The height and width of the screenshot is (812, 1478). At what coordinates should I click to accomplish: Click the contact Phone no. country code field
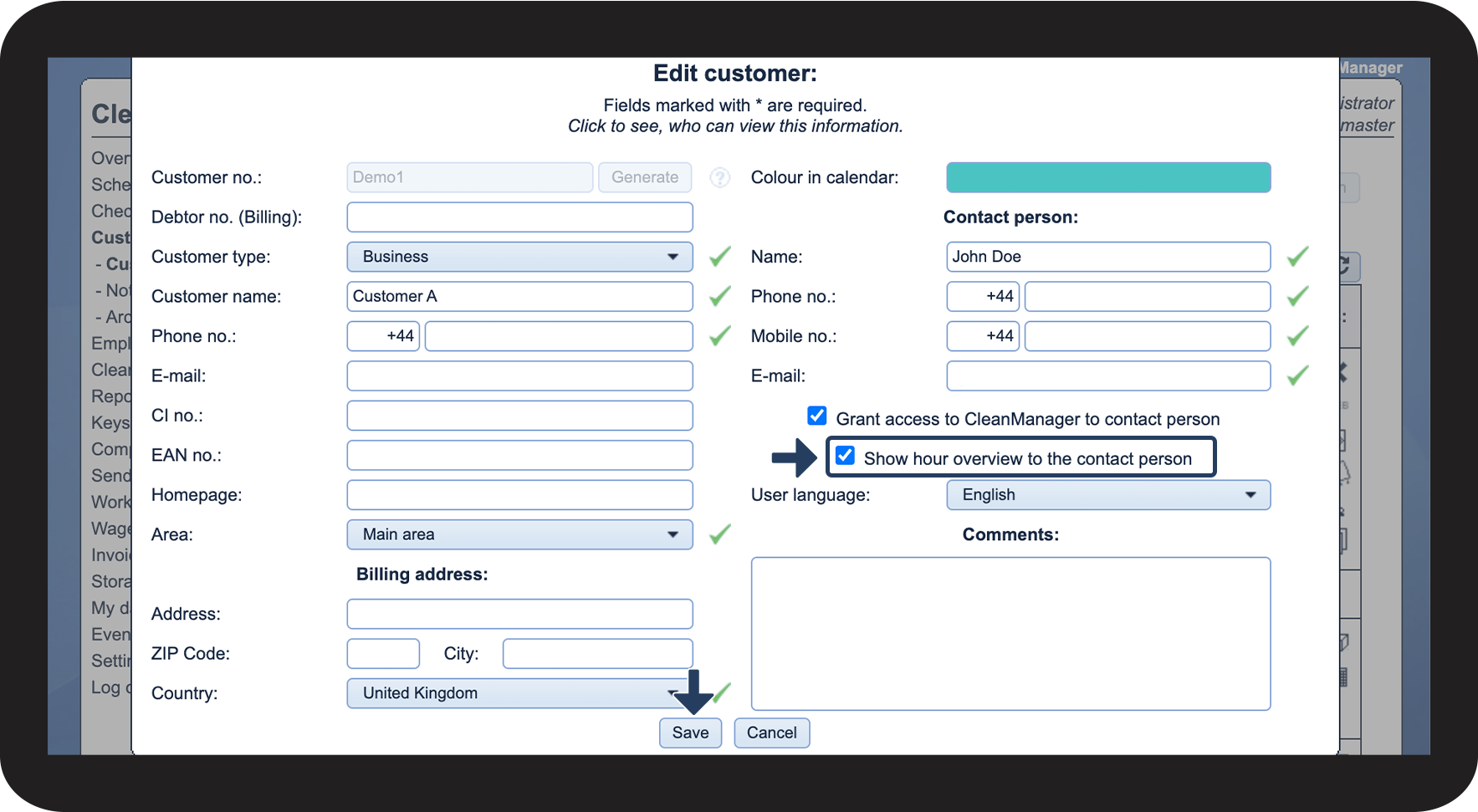tap(983, 296)
